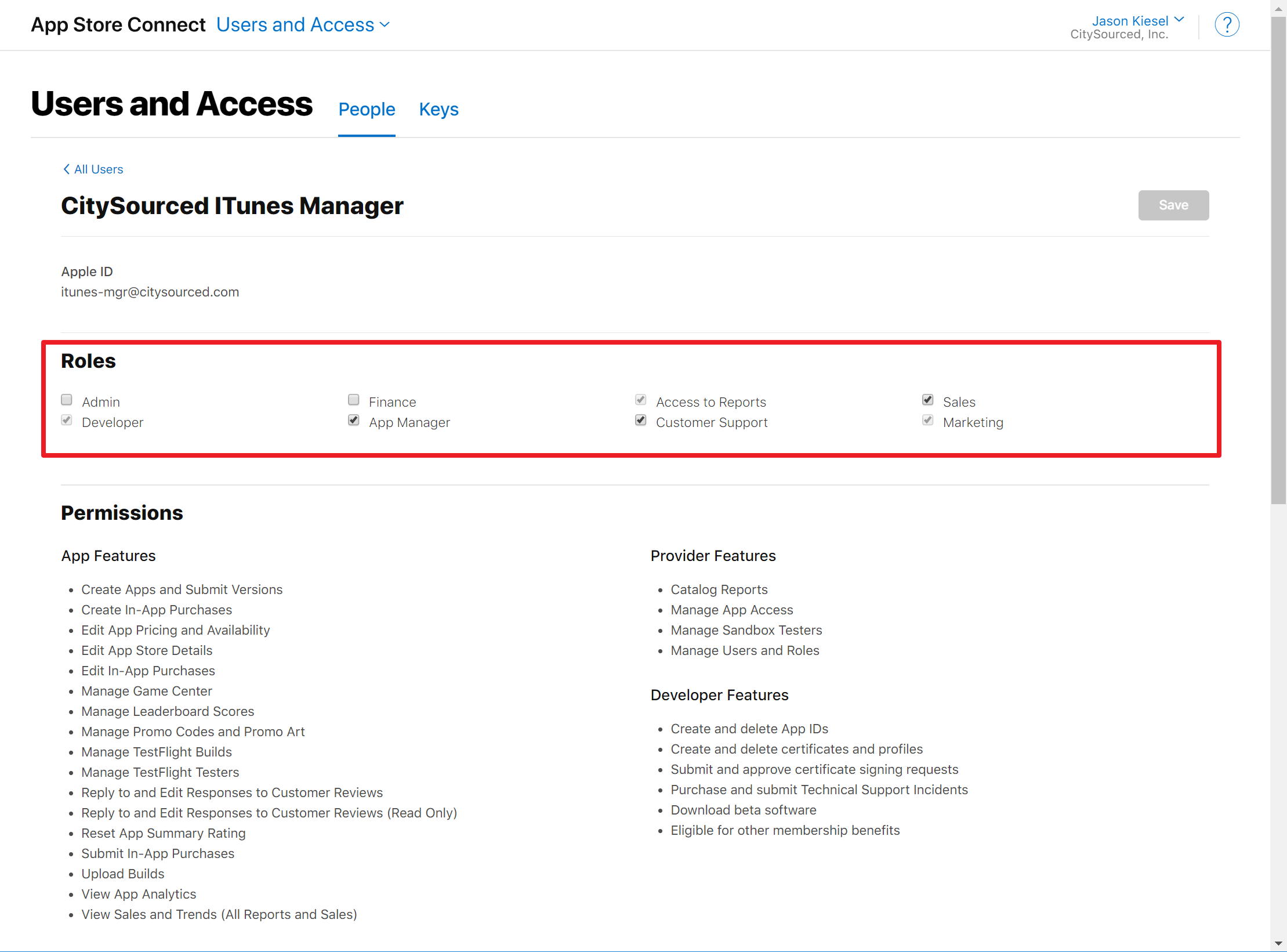Click the scrollbar up arrow
Screen dimensions: 1287x952
pyautogui.click(x=1278, y=8)
